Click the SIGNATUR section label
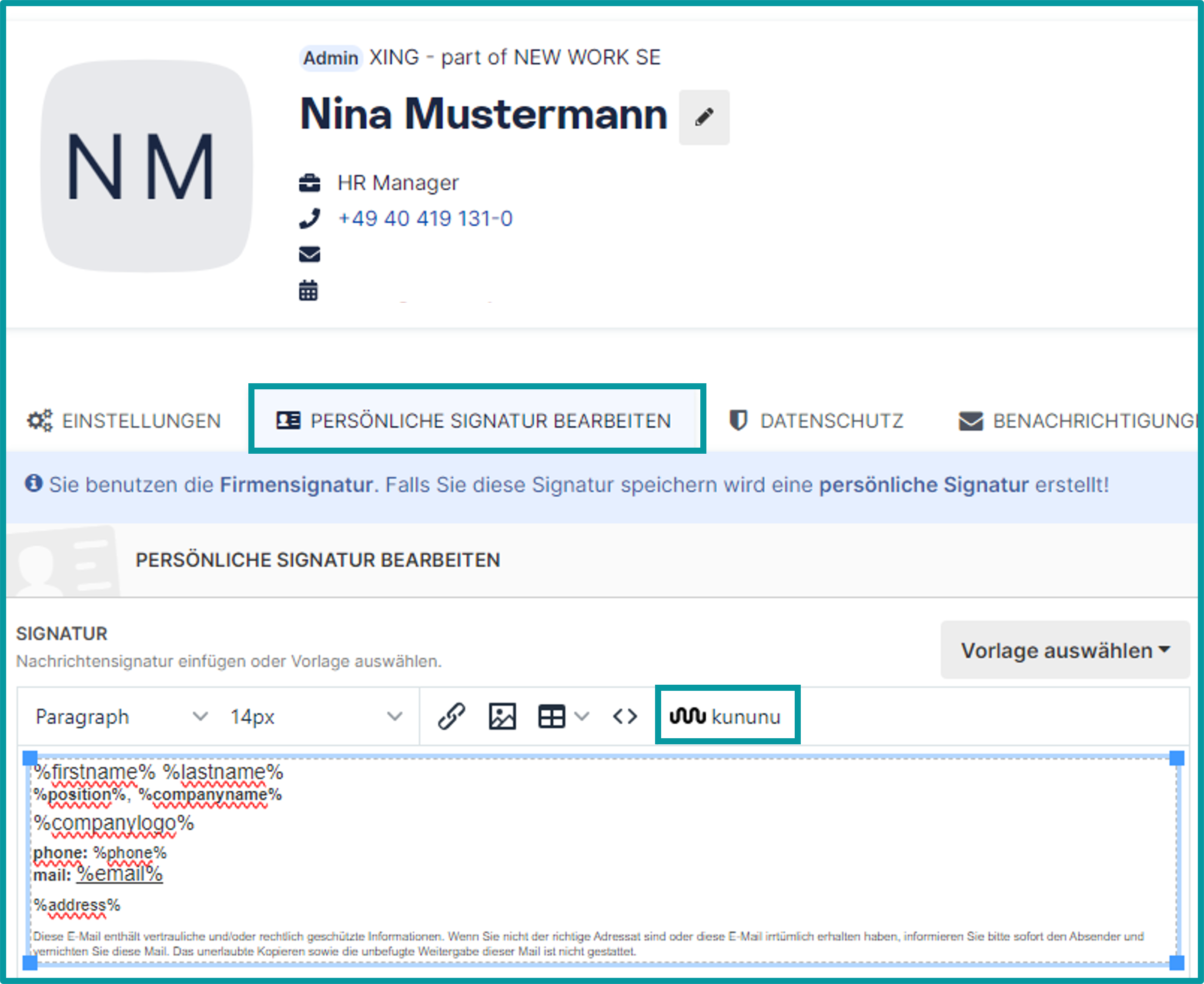Viewport: 1204px width, 984px height. point(62,633)
